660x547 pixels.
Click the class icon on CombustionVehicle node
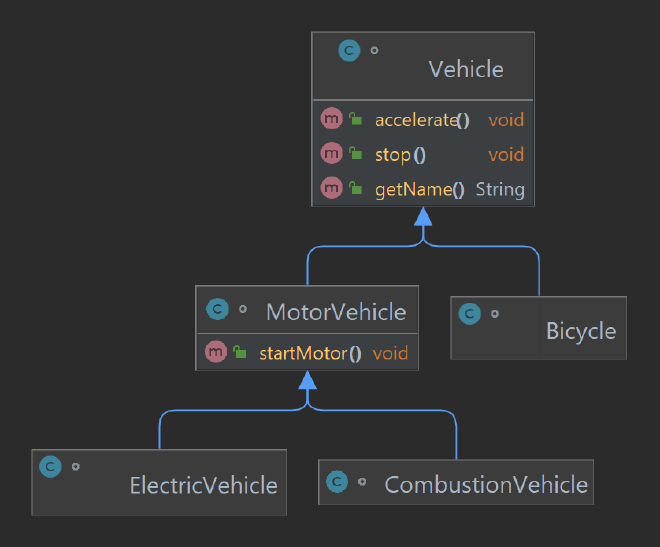tap(337, 482)
